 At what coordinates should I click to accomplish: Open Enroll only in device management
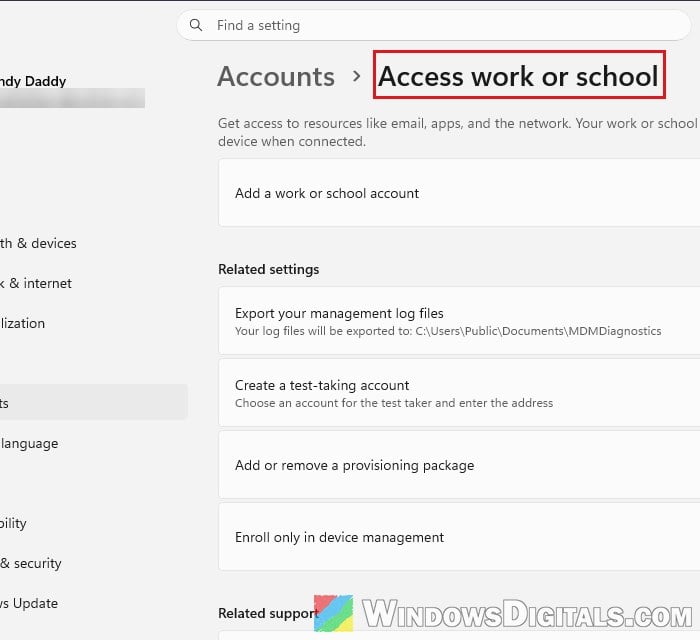point(459,536)
